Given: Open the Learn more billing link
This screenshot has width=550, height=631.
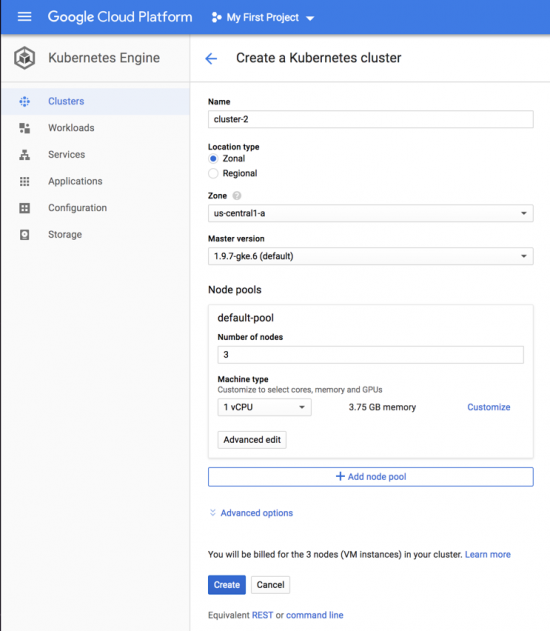Looking at the screenshot, I should [x=488, y=555].
